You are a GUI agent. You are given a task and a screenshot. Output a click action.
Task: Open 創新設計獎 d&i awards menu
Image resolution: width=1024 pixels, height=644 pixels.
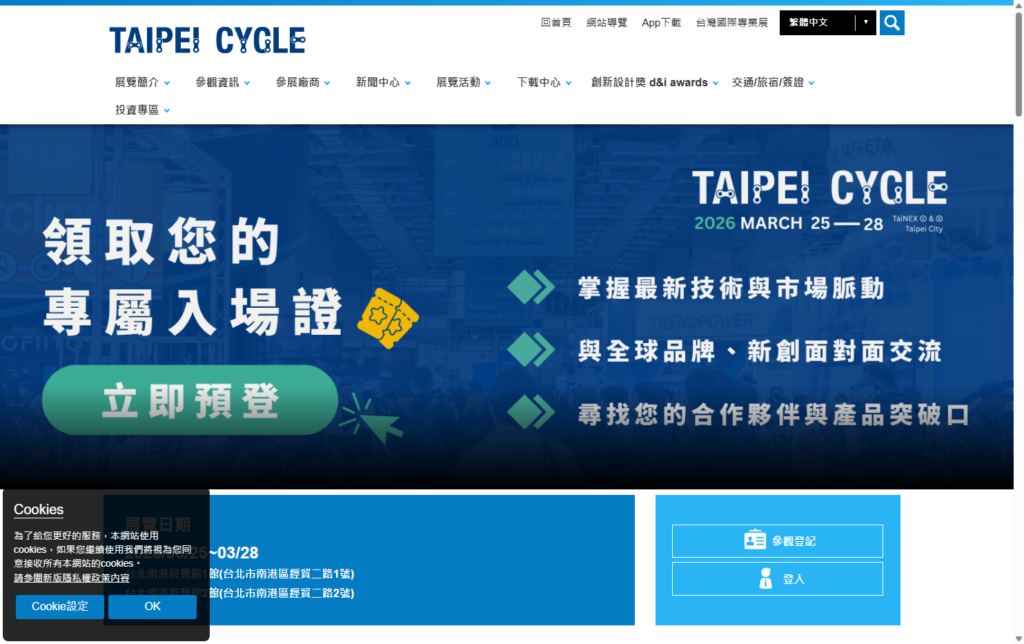(x=654, y=82)
